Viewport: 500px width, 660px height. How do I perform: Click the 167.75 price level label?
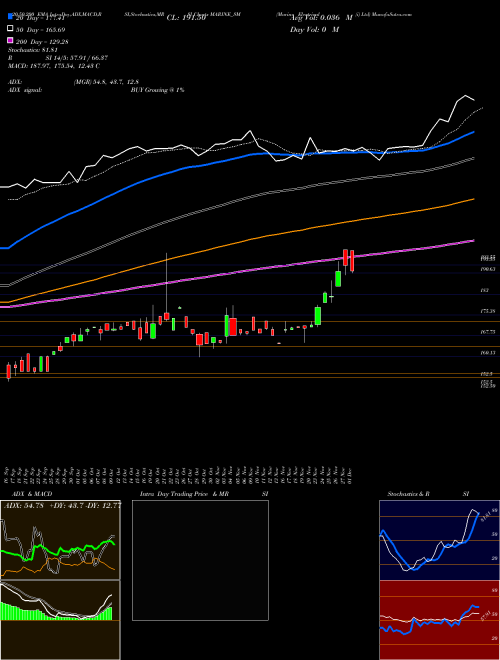click(488, 332)
